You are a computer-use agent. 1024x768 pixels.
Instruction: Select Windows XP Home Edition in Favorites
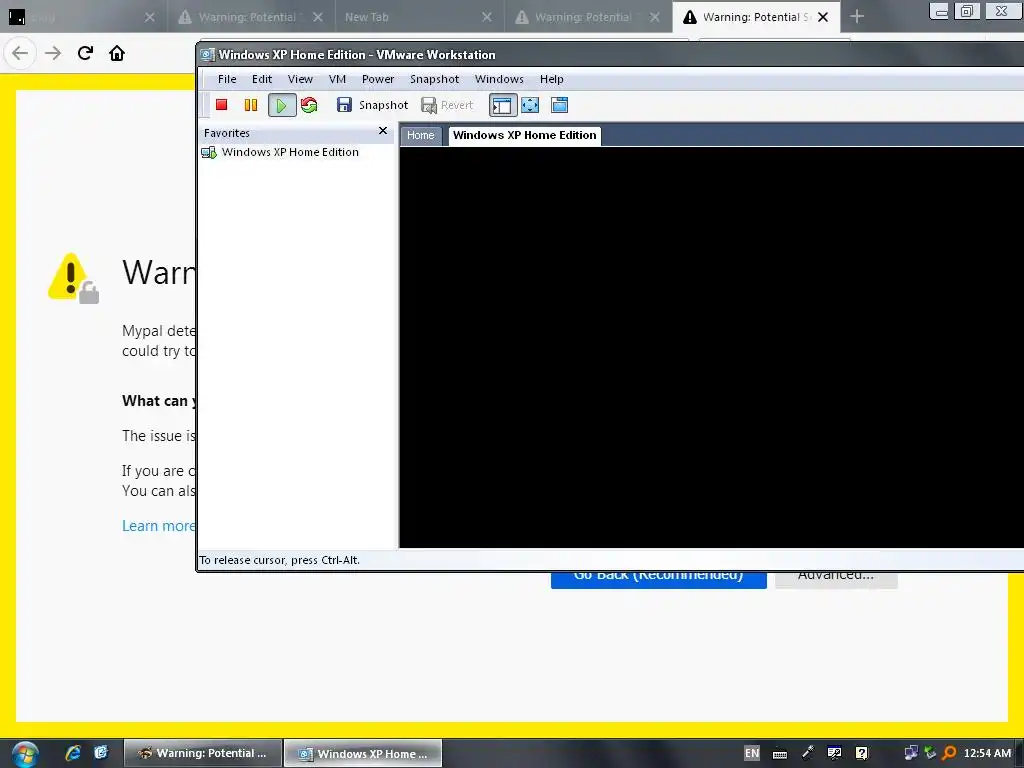coord(290,152)
